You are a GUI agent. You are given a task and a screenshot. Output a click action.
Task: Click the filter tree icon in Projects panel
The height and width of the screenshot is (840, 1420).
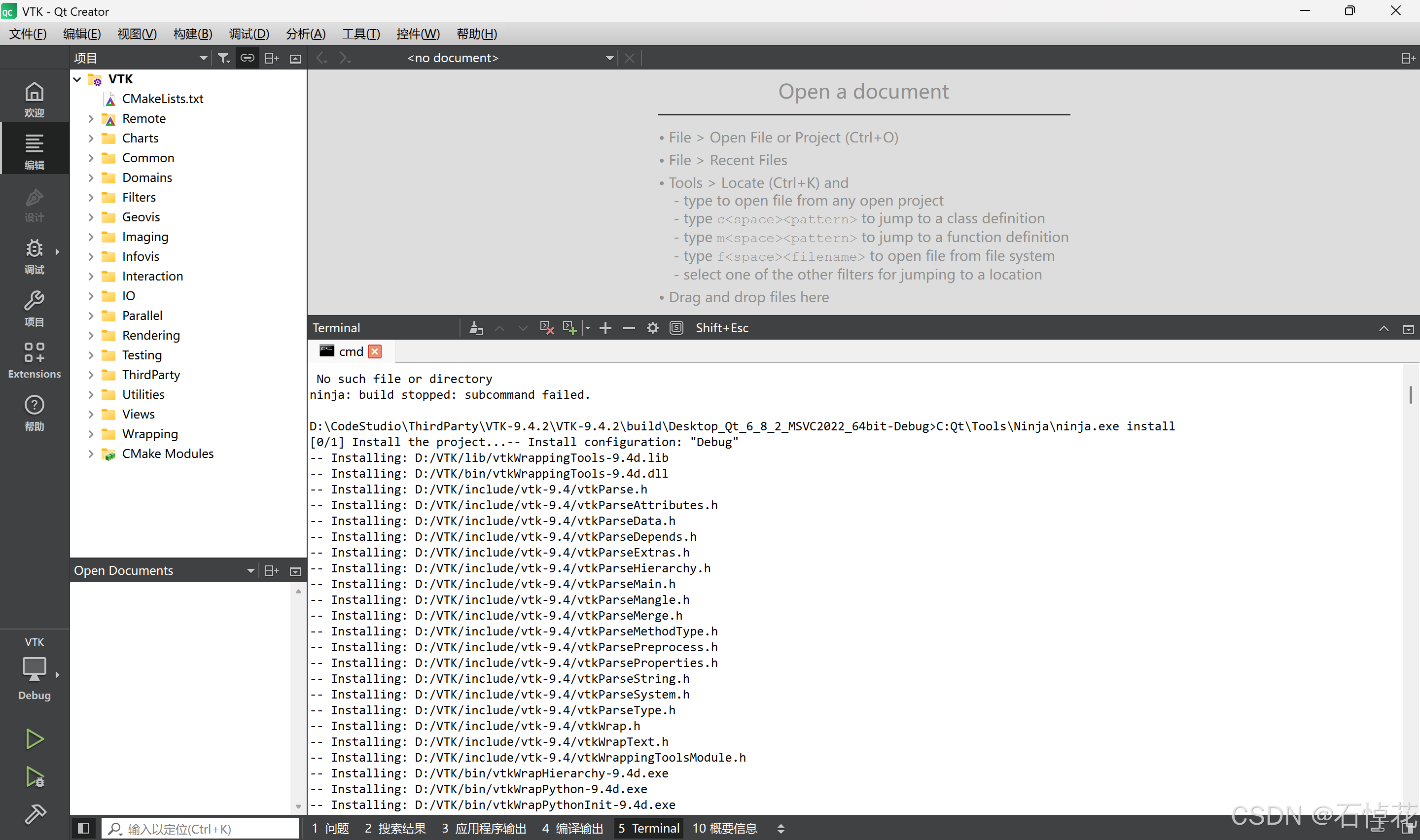click(223, 58)
